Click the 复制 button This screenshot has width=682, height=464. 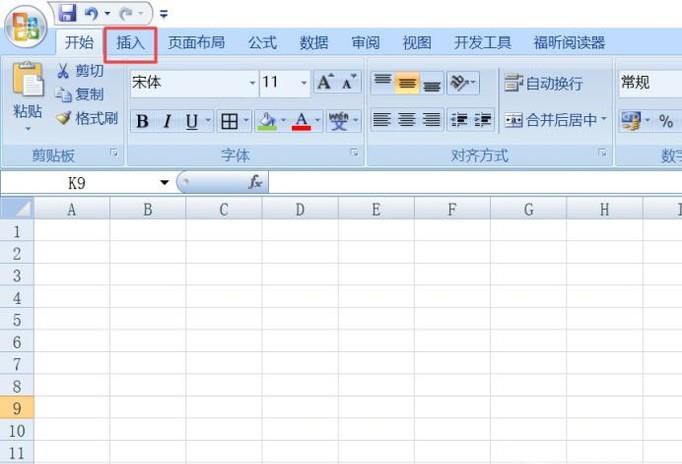click(x=80, y=94)
